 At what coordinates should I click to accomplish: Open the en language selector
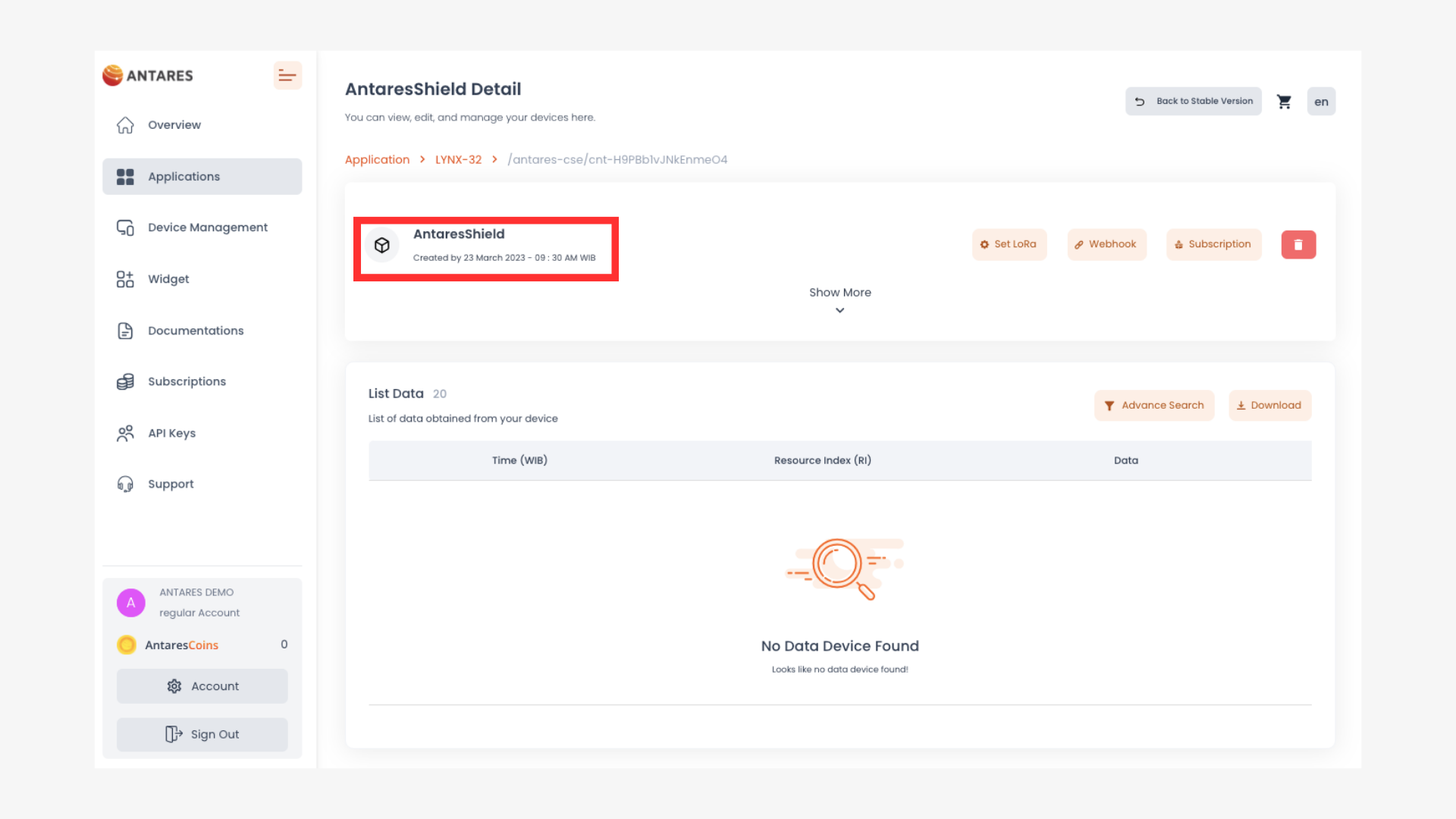(x=1321, y=102)
